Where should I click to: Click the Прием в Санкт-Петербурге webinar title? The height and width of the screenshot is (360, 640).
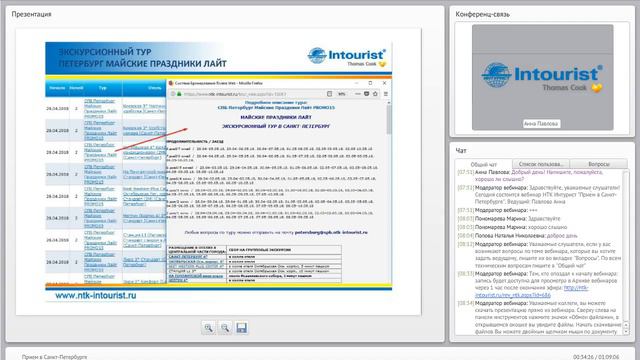(x=54, y=357)
